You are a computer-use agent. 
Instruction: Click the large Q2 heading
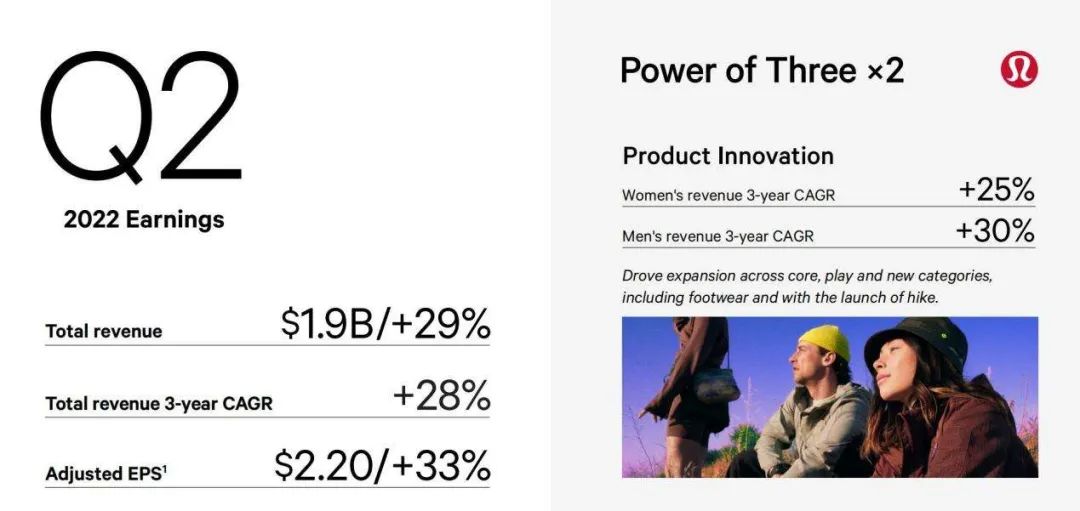(x=141, y=116)
